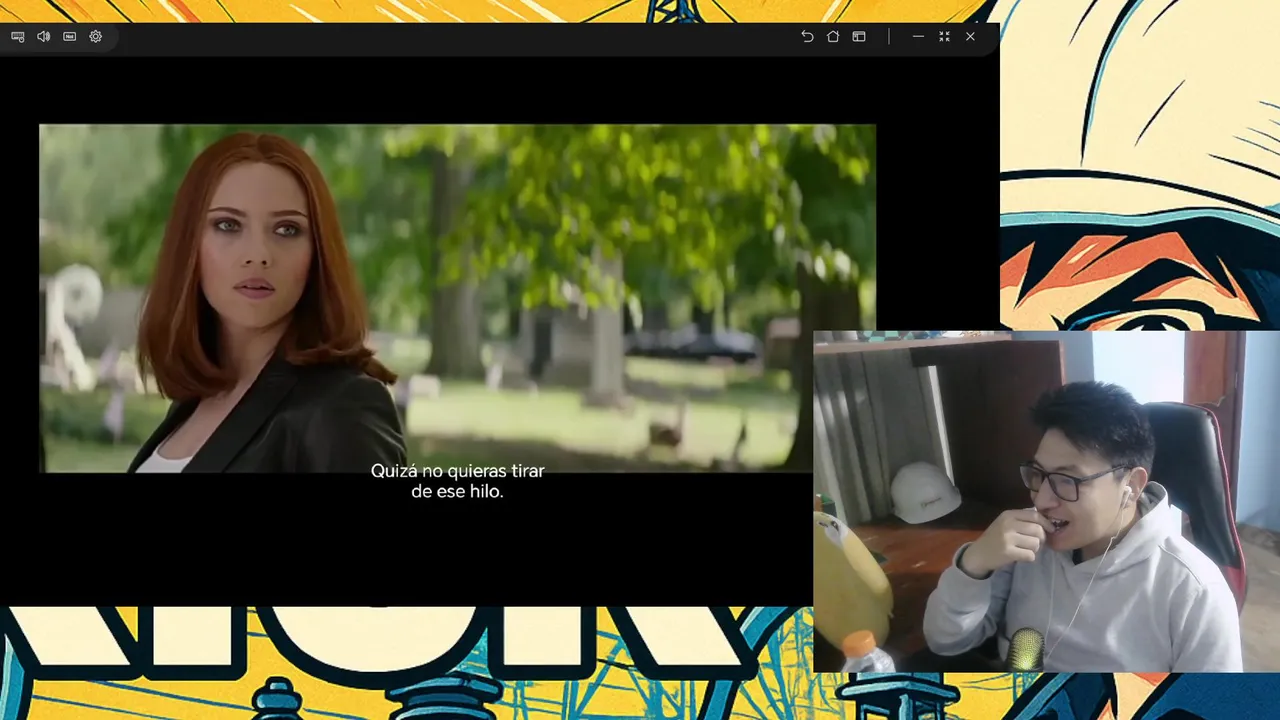
Task: Open the keyboard mapping settings icon
Action: [18, 36]
